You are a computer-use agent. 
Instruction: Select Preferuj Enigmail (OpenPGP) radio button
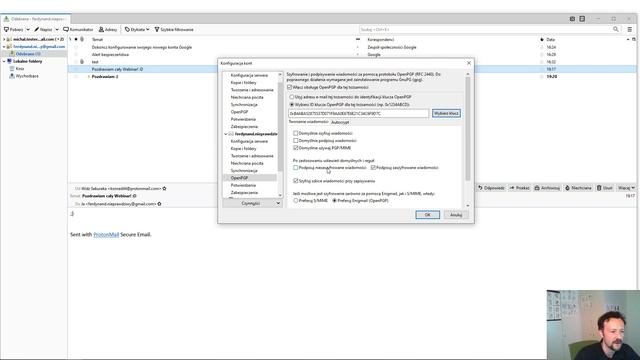tap(334, 201)
